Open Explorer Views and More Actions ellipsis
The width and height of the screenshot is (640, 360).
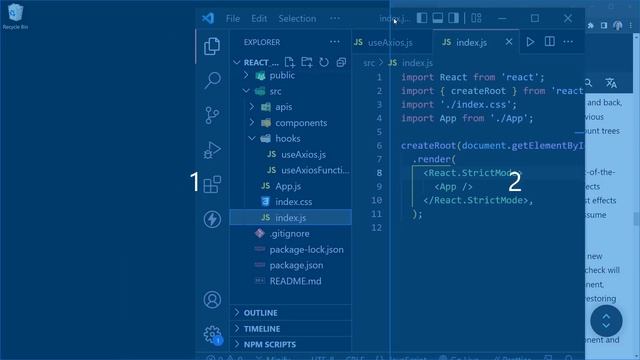coord(335,42)
